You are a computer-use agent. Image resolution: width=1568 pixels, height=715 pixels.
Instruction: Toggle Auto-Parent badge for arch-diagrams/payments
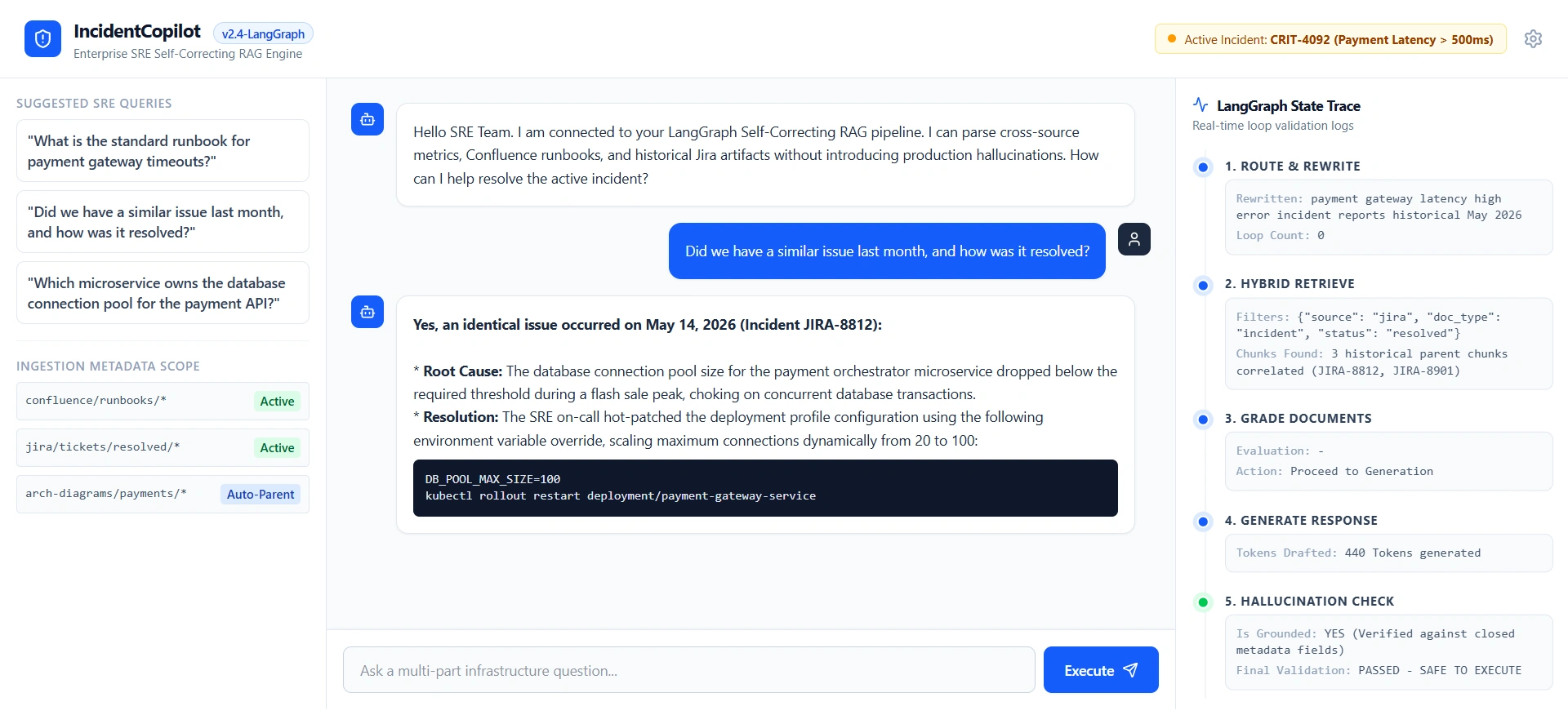261,494
